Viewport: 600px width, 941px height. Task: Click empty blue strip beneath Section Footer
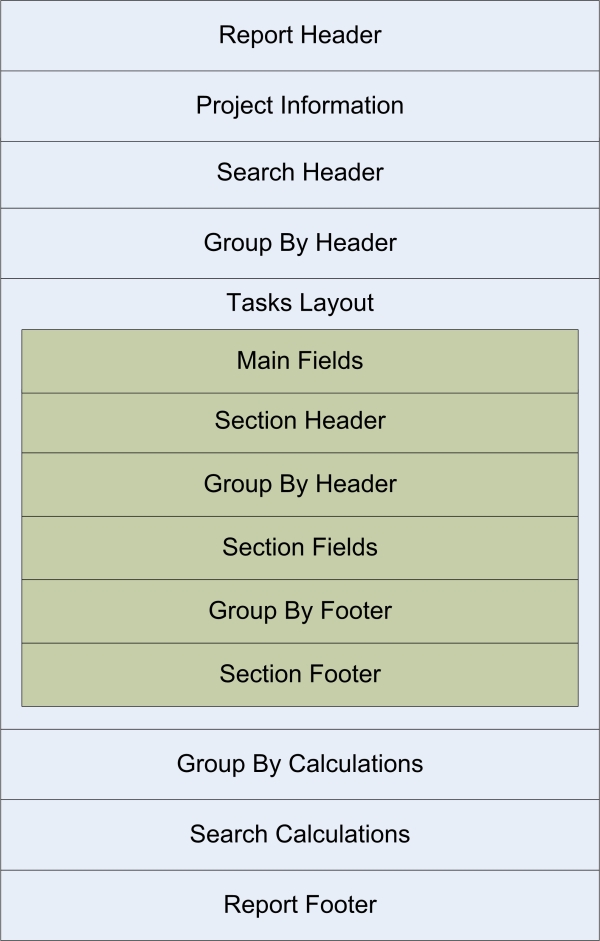coord(300,718)
